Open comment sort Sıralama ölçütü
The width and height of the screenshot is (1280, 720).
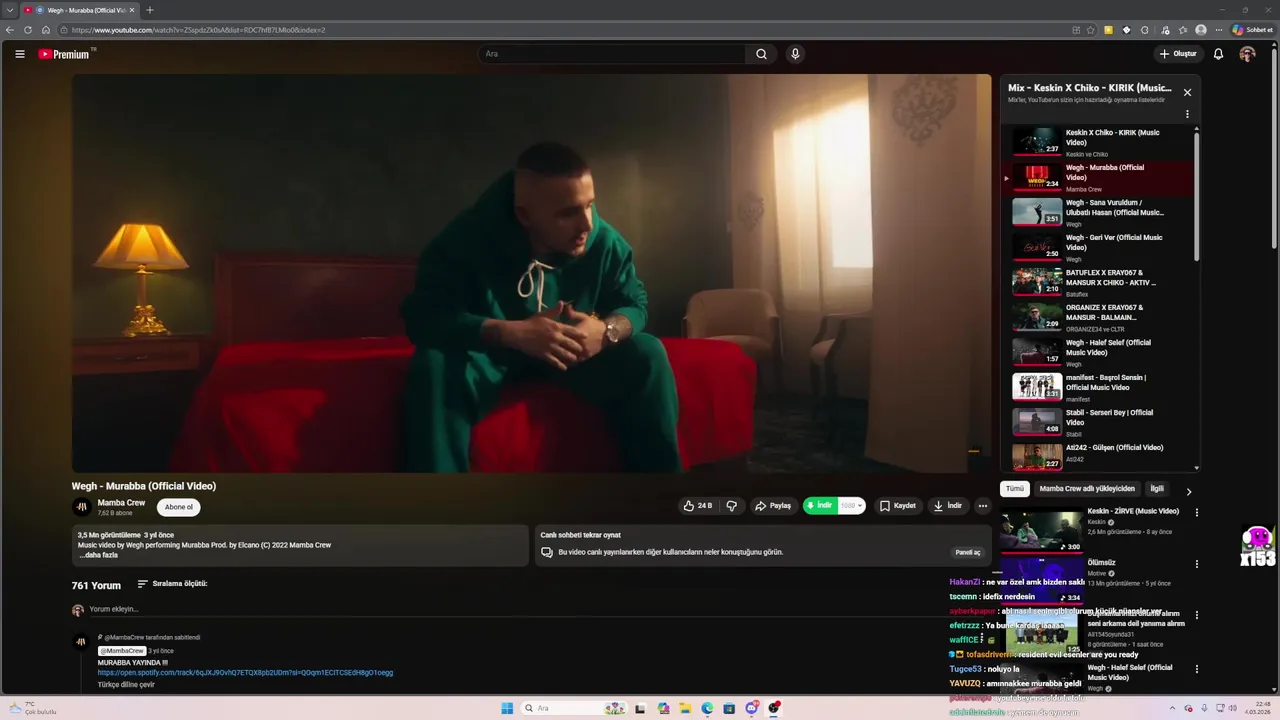coord(172,584)
